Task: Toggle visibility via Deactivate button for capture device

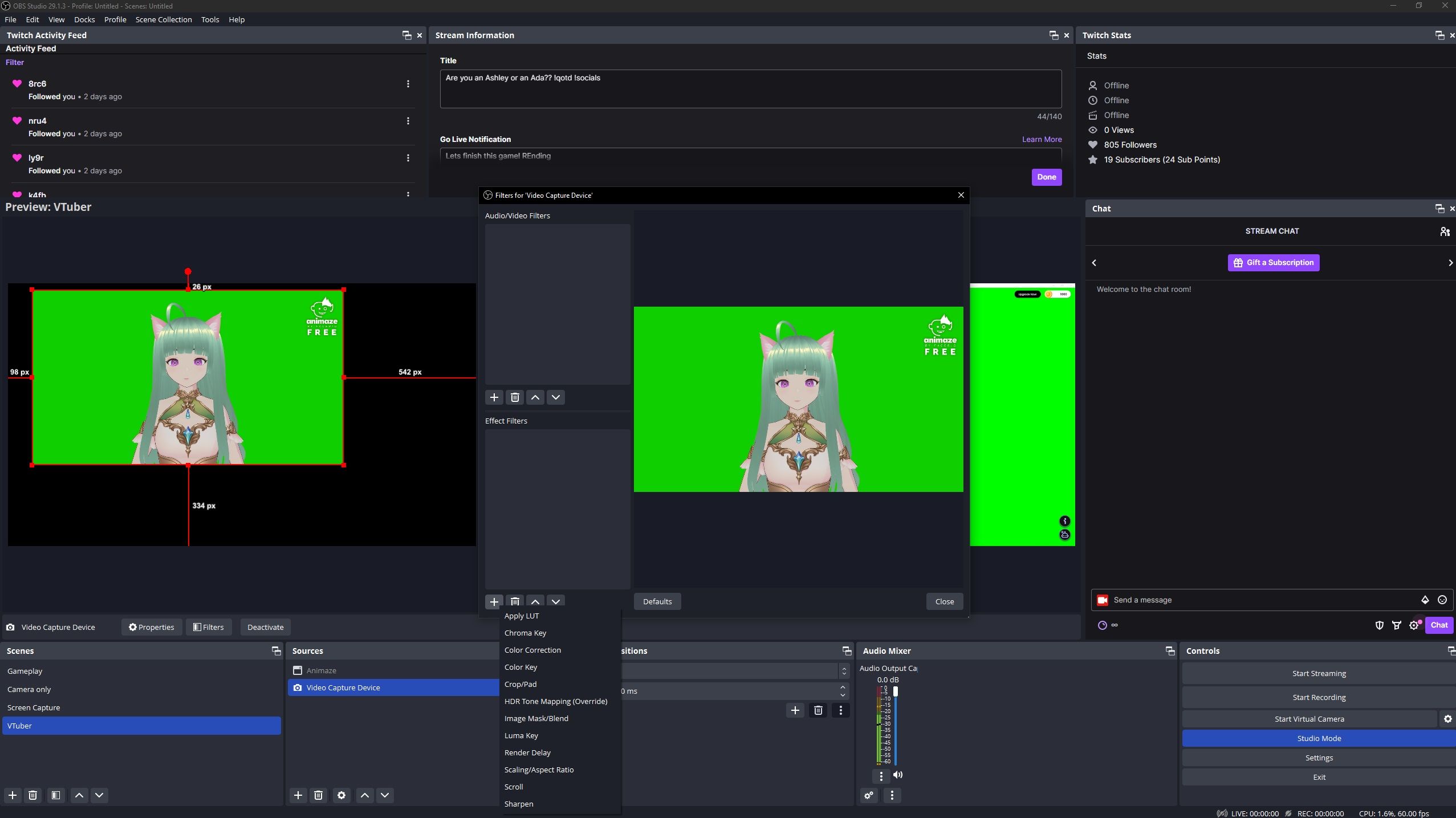Action: (265, 627)
